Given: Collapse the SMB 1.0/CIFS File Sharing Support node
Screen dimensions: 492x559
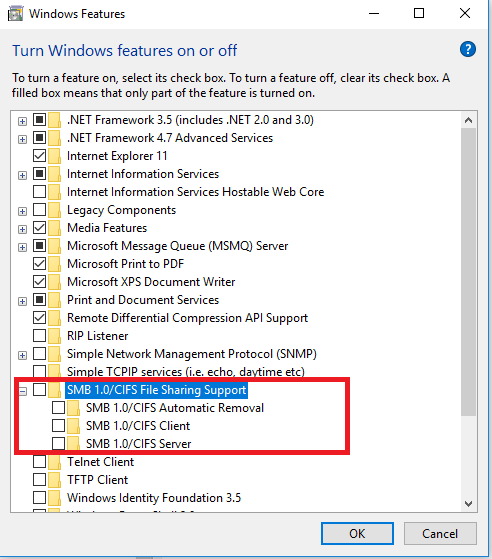Looking at the screenshot, I should pyautogui.click(x=22, y=391).
